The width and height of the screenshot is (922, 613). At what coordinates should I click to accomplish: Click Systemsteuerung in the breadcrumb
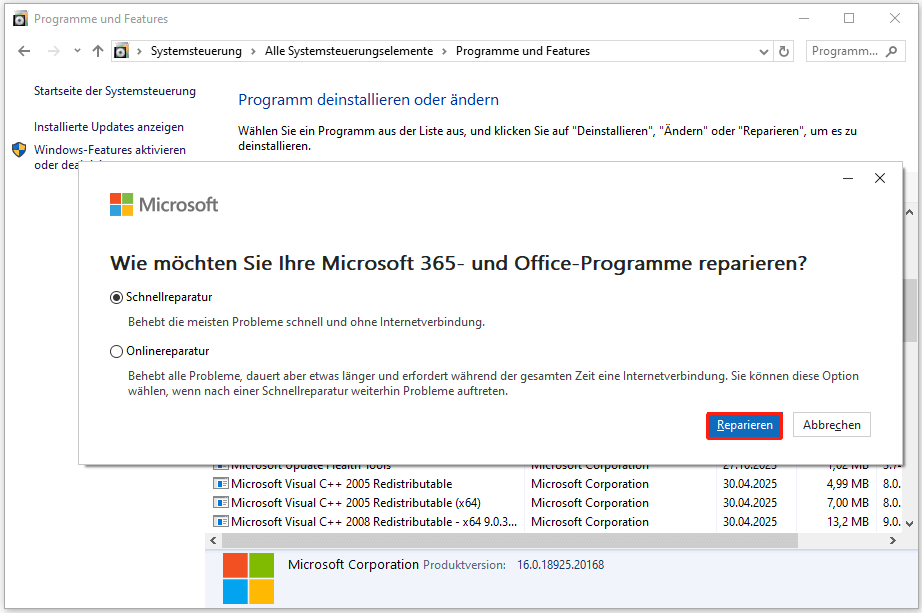click(x=196, y=51)
